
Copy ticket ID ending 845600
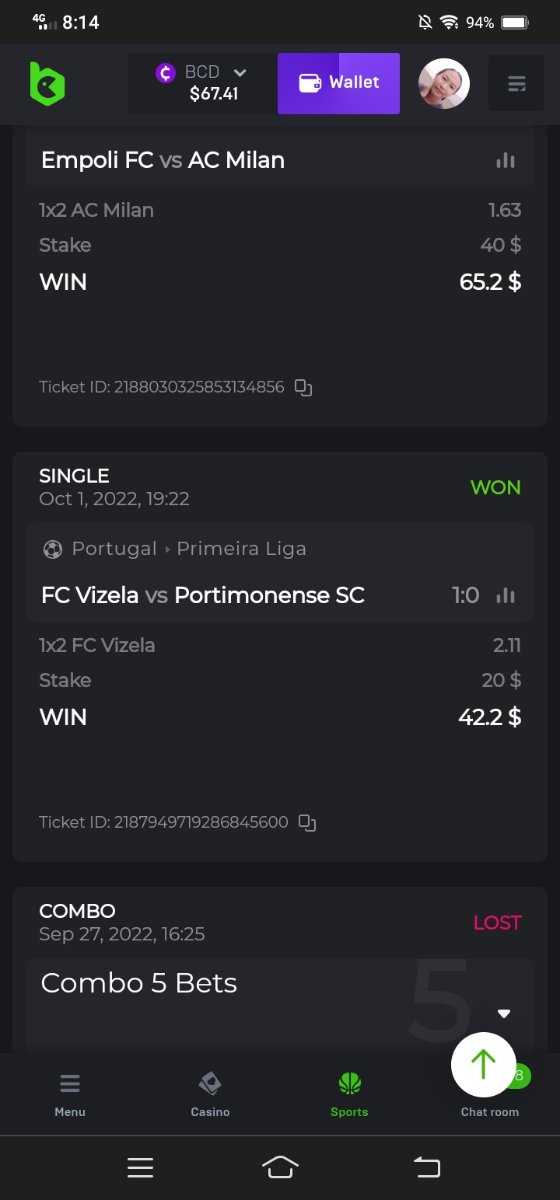pos(308,823)
